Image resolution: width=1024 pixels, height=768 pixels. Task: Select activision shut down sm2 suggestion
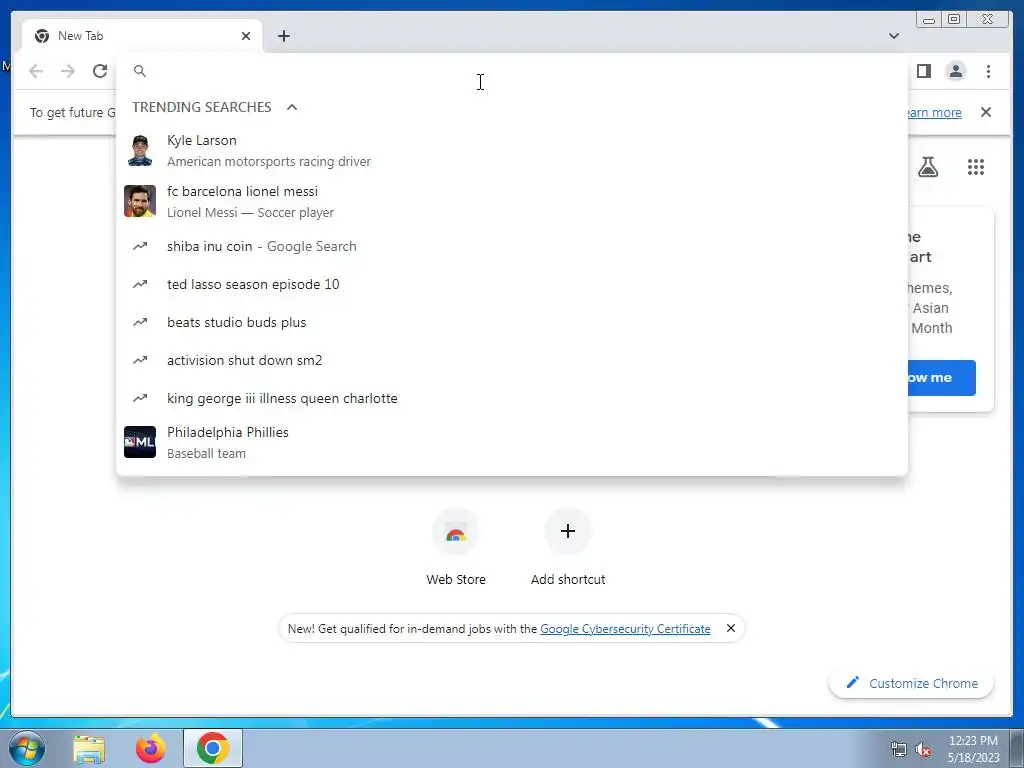click(512, 360)
